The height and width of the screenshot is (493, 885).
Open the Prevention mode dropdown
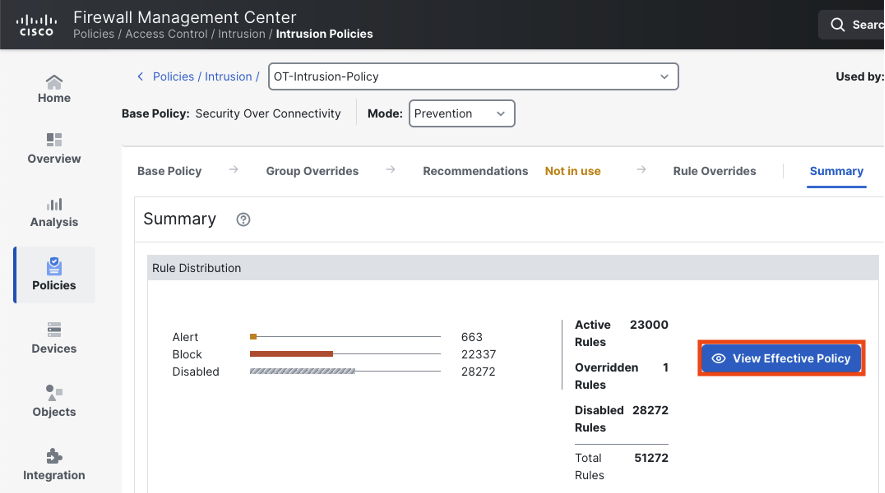462,114
